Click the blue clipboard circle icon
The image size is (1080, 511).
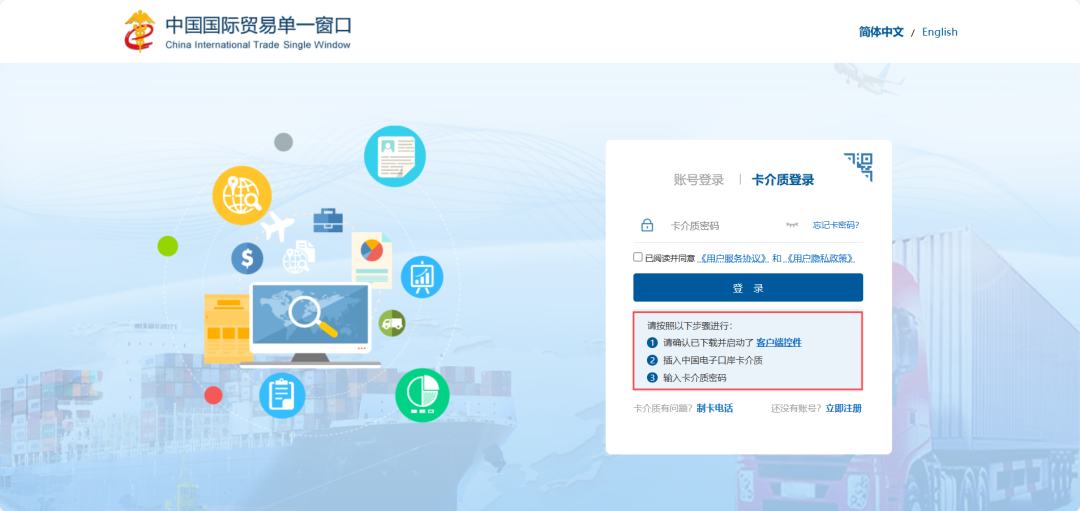tap(282, 394)
